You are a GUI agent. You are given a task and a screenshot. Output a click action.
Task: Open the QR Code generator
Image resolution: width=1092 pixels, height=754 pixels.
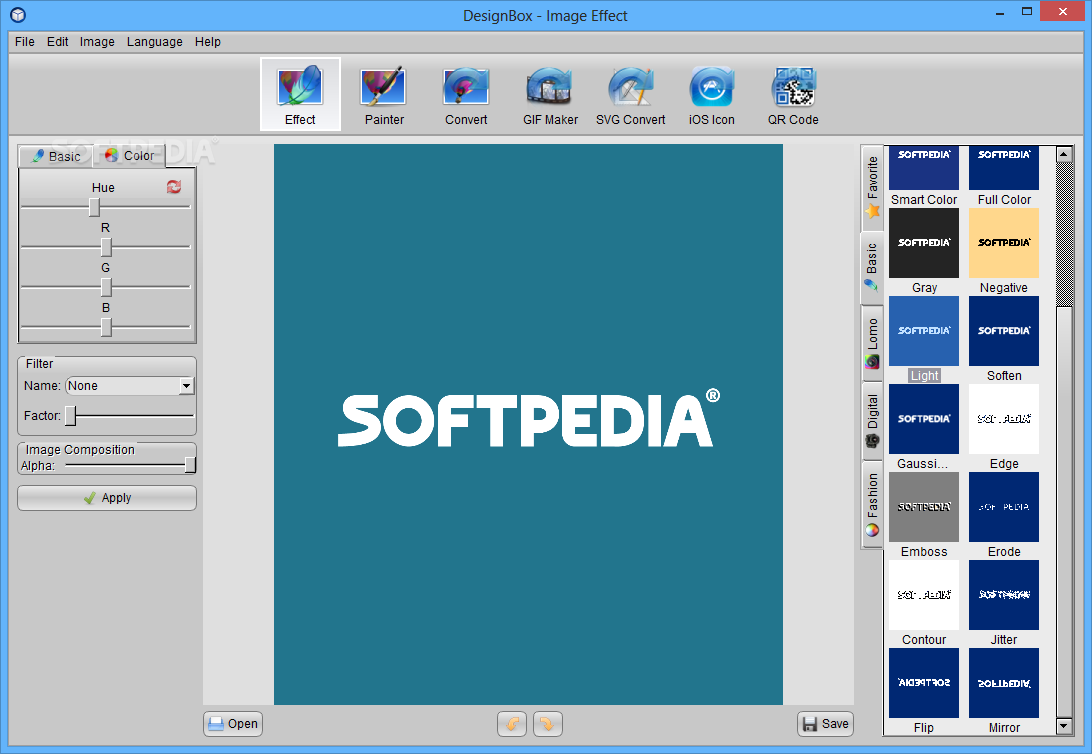pos(793,94)
